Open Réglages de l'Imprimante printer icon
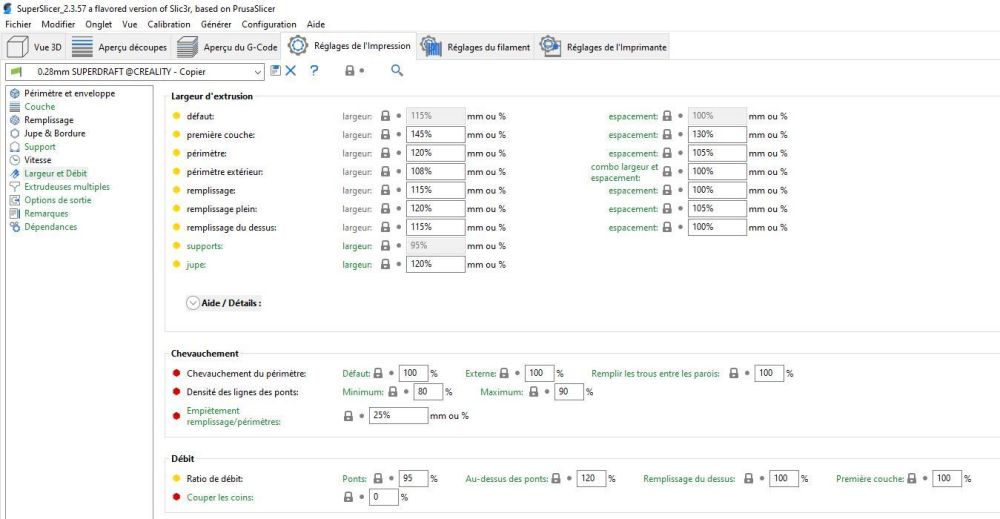The height and width of the screenshot is (519, 1000). [x=550, y=46]
